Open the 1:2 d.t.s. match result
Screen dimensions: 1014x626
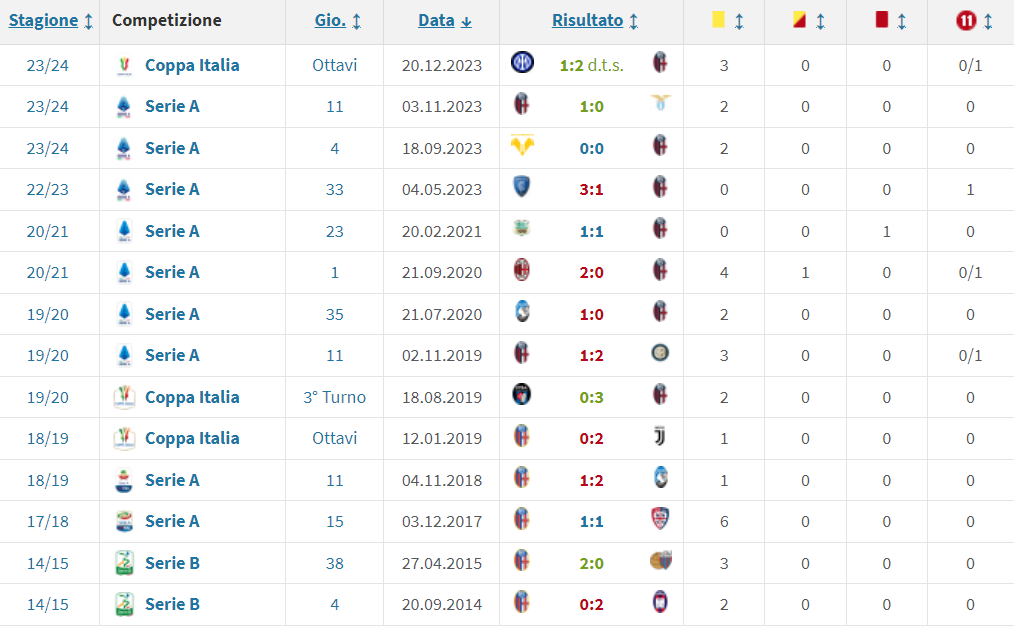tap(591, 65)
